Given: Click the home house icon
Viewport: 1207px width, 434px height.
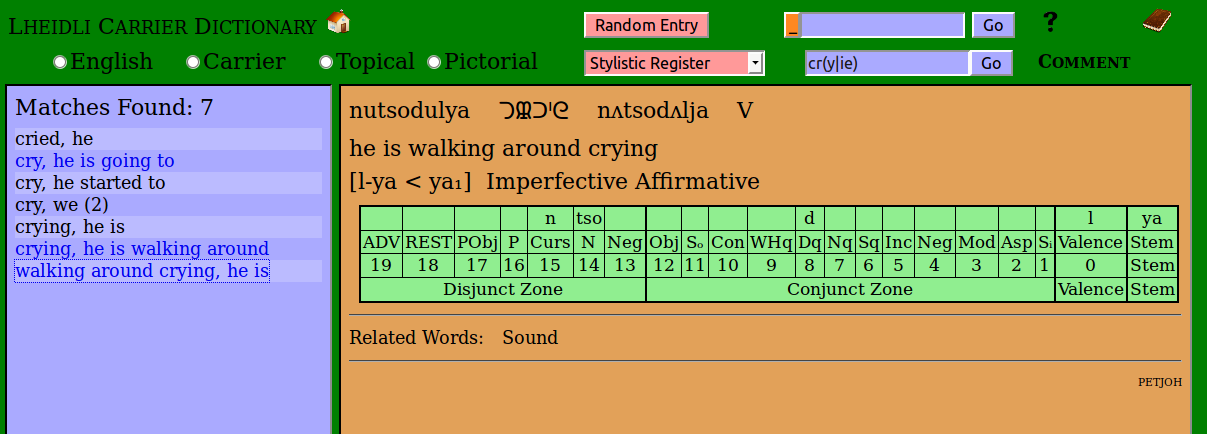Looking at the screenshot, I should 339,21.
